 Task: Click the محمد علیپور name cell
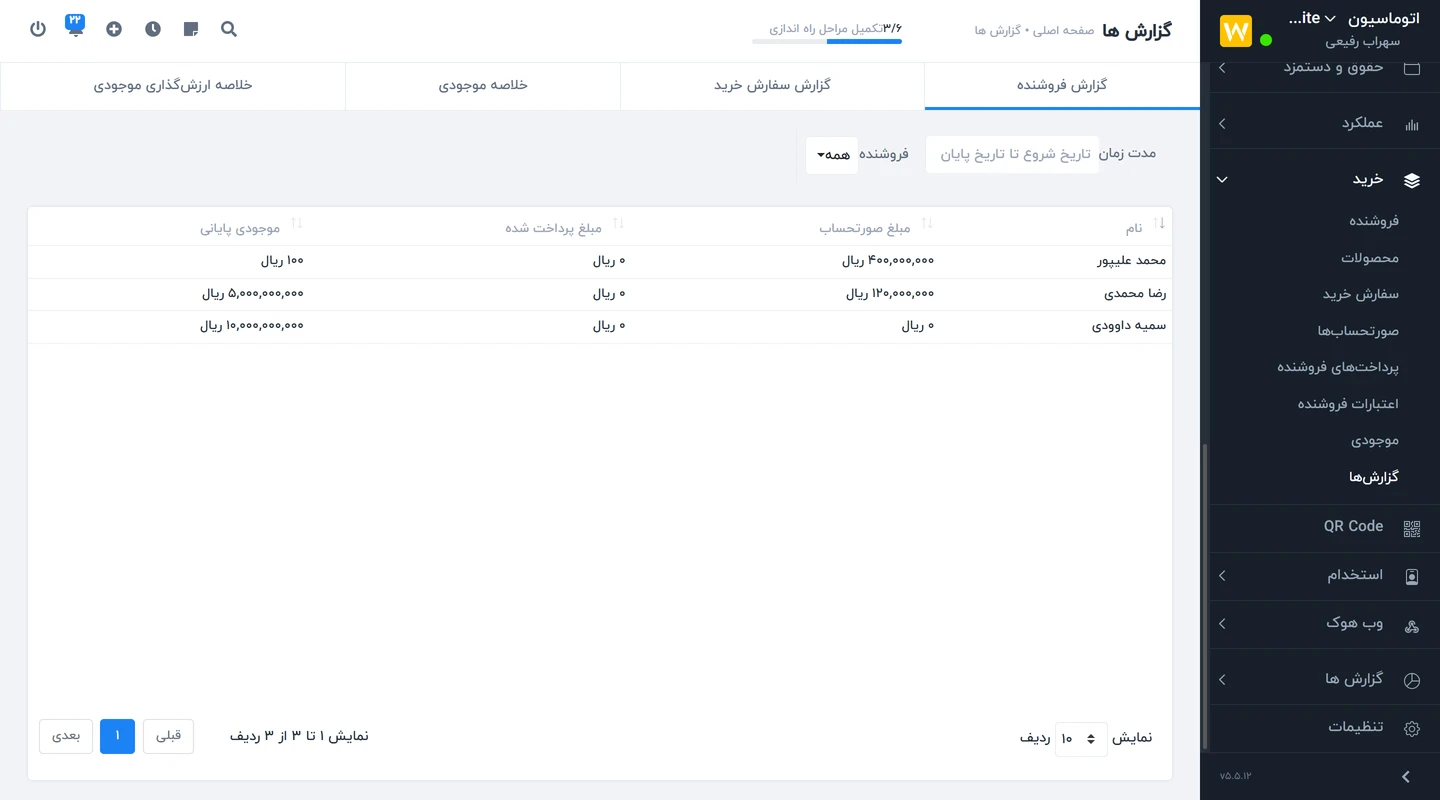(1132, 261)
